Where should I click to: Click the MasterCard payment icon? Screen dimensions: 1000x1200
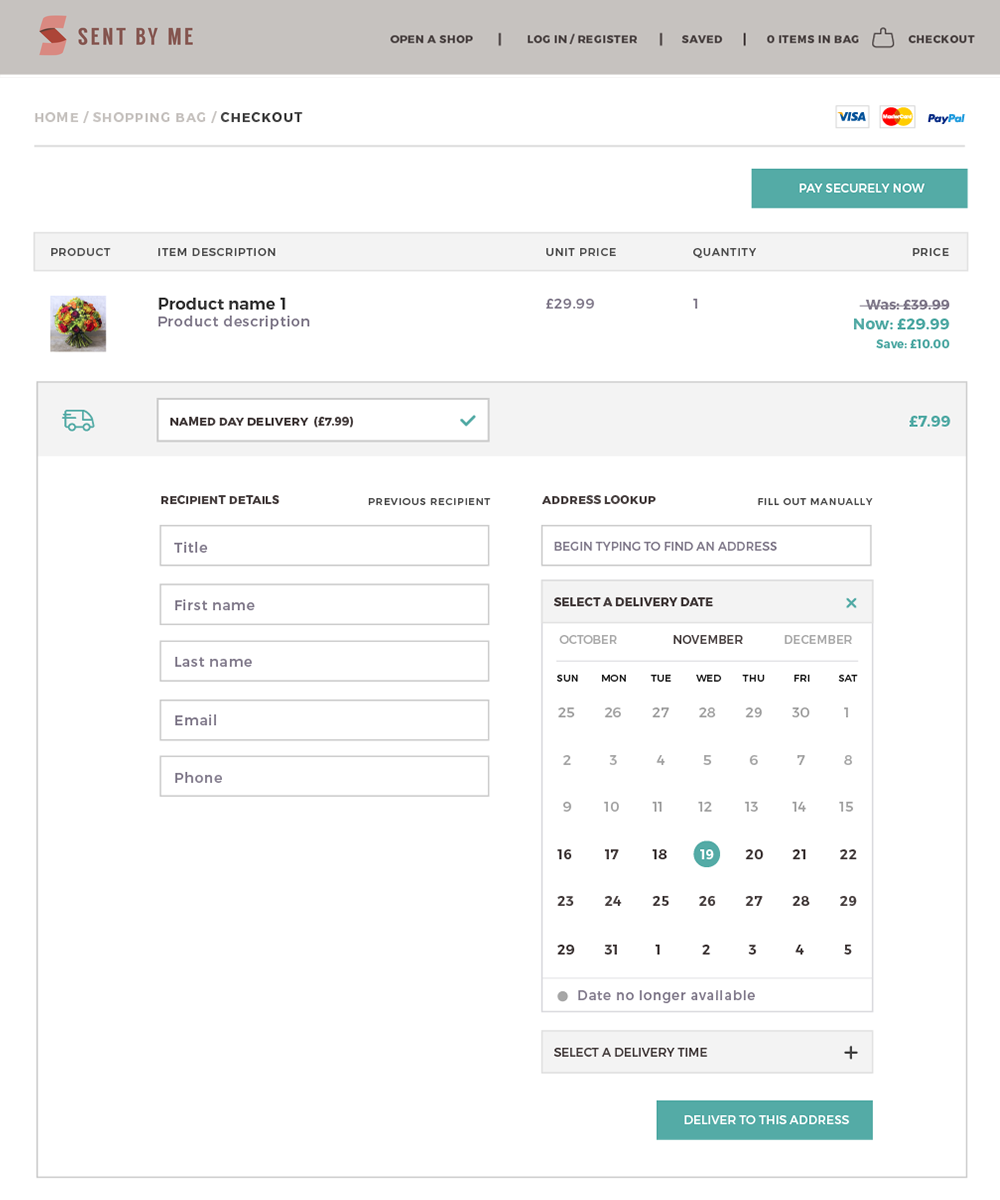point(897,117)
